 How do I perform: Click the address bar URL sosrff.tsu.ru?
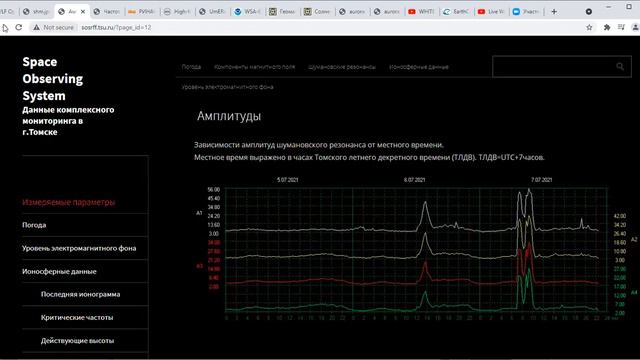116,27
